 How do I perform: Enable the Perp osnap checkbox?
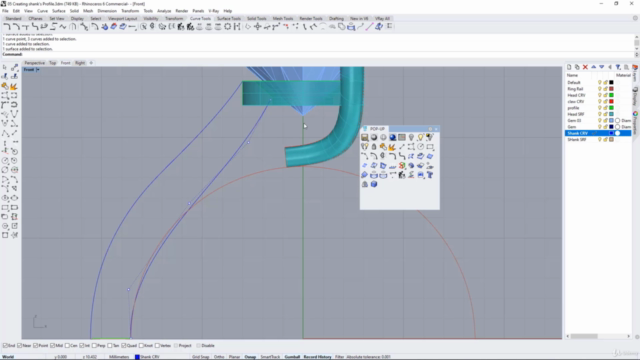[94, 346]
